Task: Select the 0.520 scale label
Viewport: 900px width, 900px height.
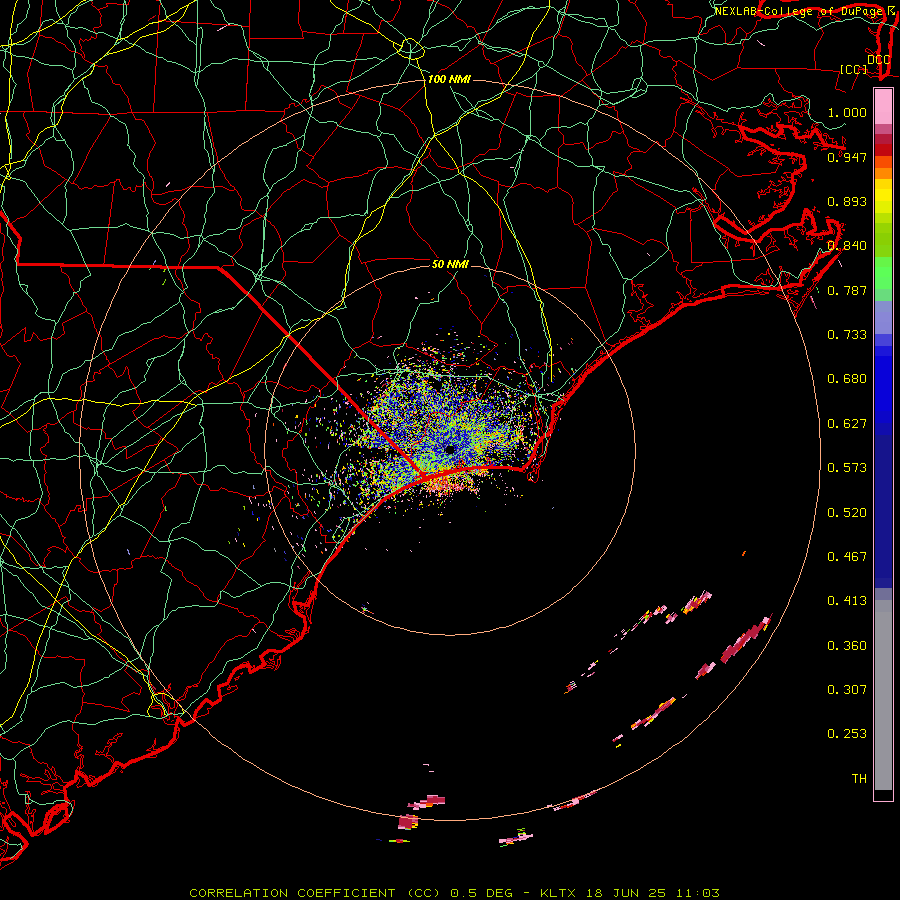Action: click(x=847, y=512)
